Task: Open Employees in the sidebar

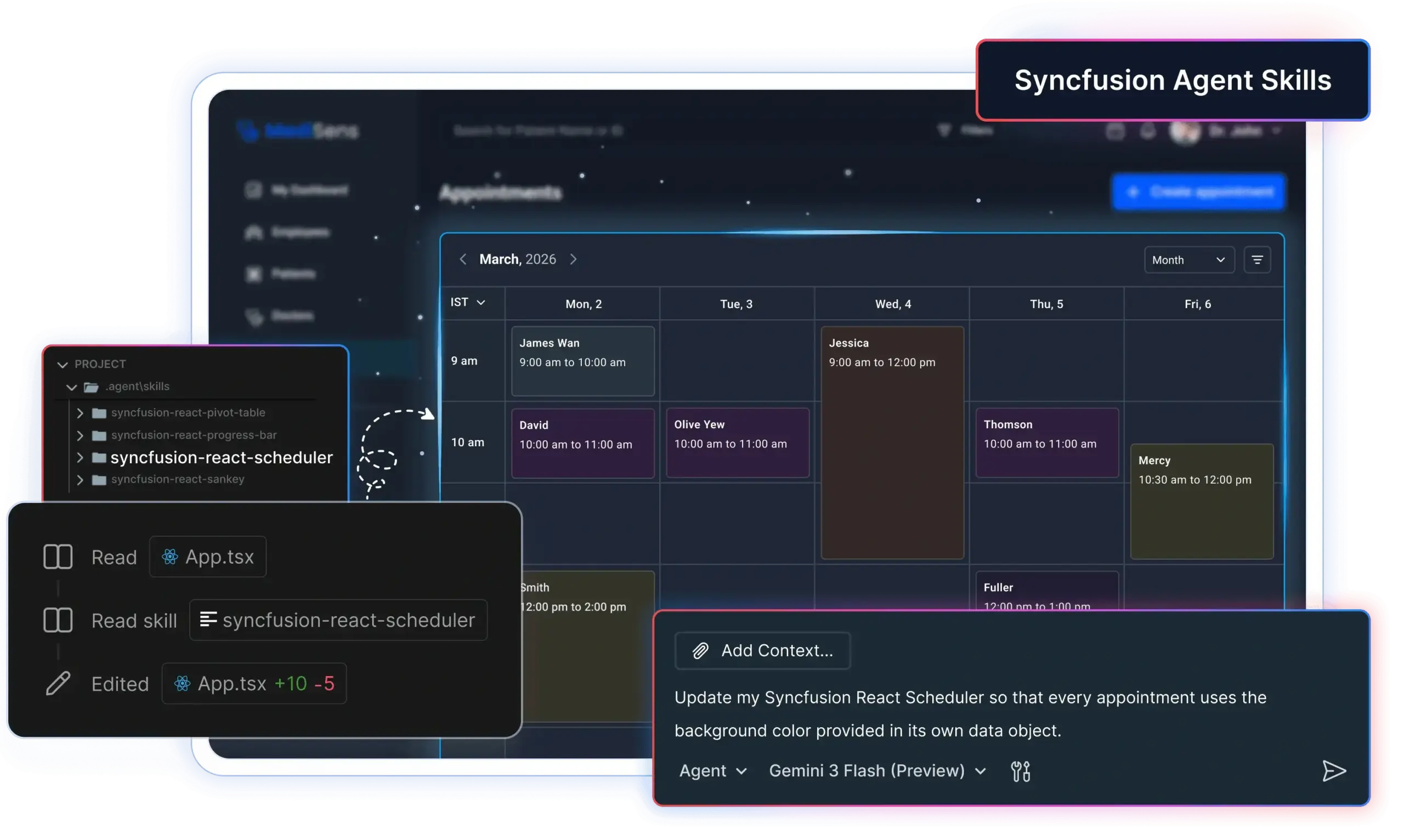Action: (x=287, y=232)
